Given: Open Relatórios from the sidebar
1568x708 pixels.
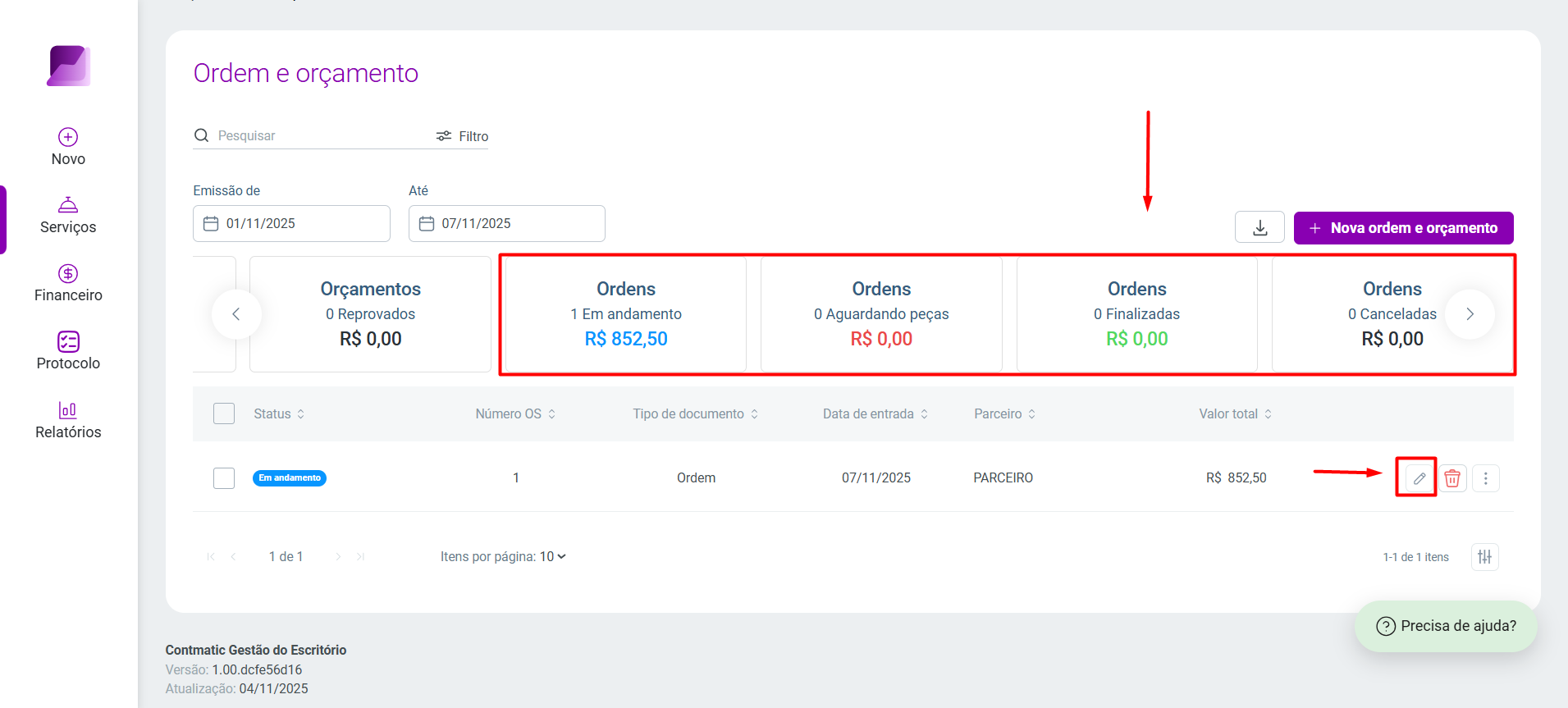Looking at the screenshot, I should [x=68, y=421].
